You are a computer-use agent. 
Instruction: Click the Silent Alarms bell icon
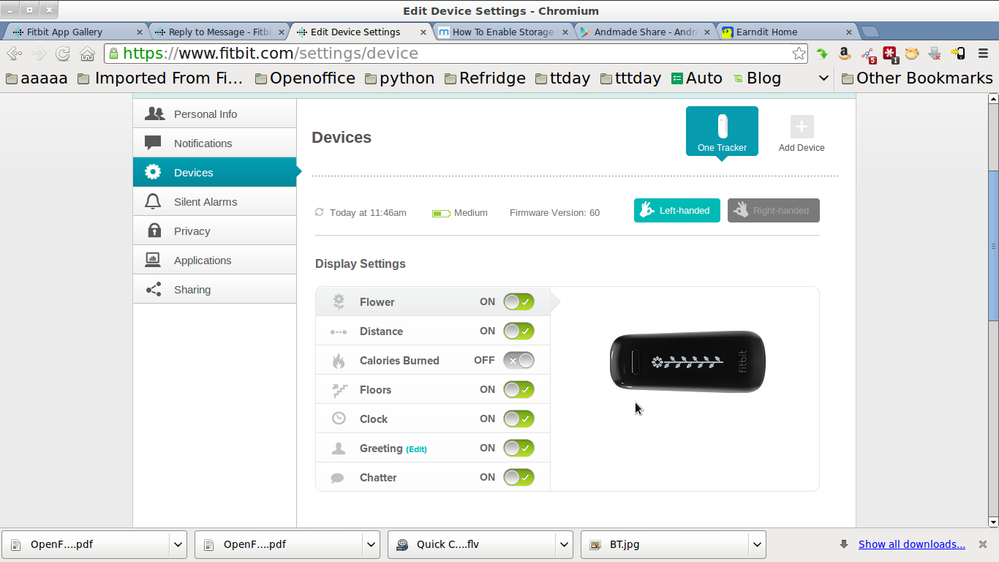[153, 201]
